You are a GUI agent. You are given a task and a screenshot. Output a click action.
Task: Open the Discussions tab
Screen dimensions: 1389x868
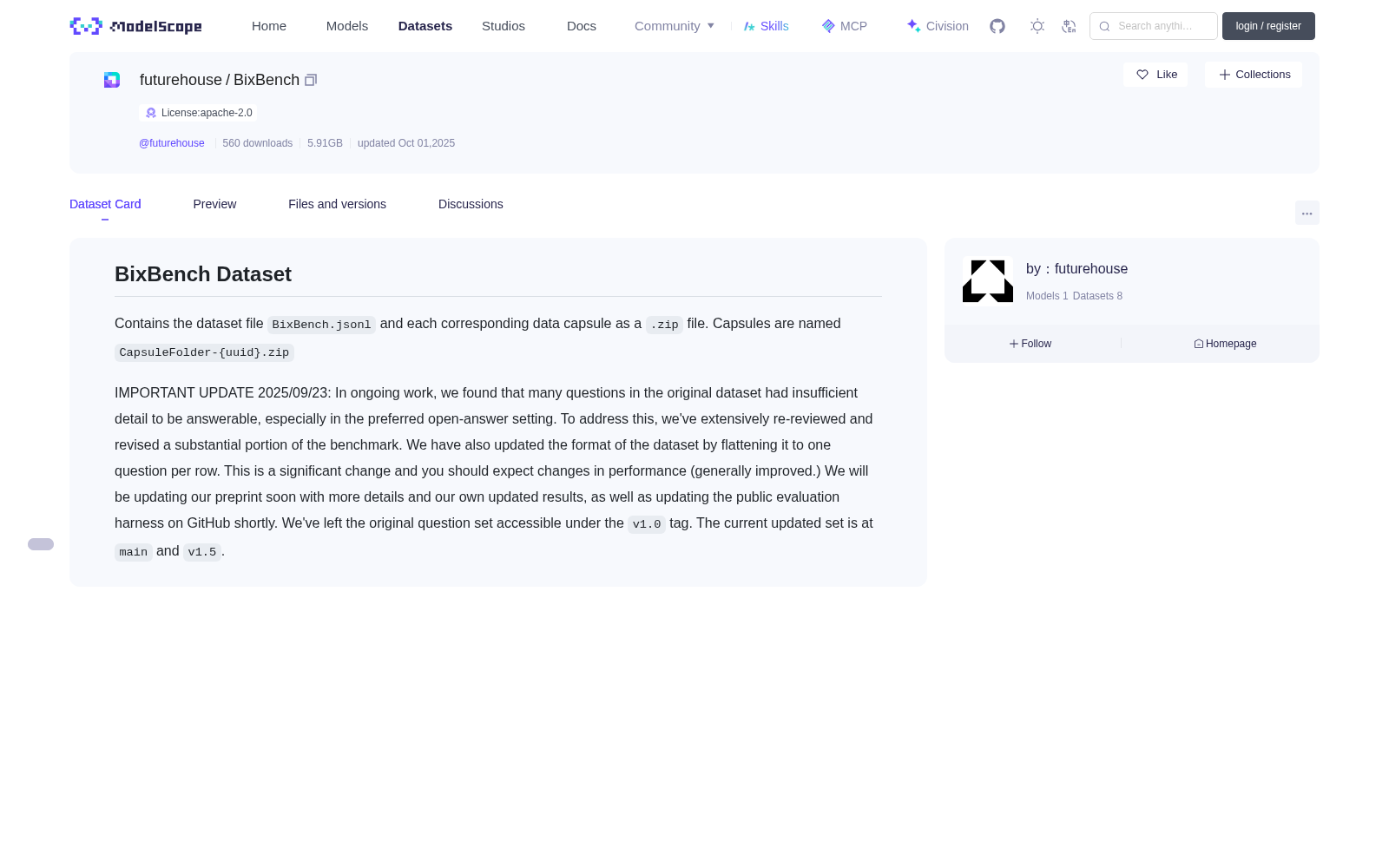[x=471, y=204]
